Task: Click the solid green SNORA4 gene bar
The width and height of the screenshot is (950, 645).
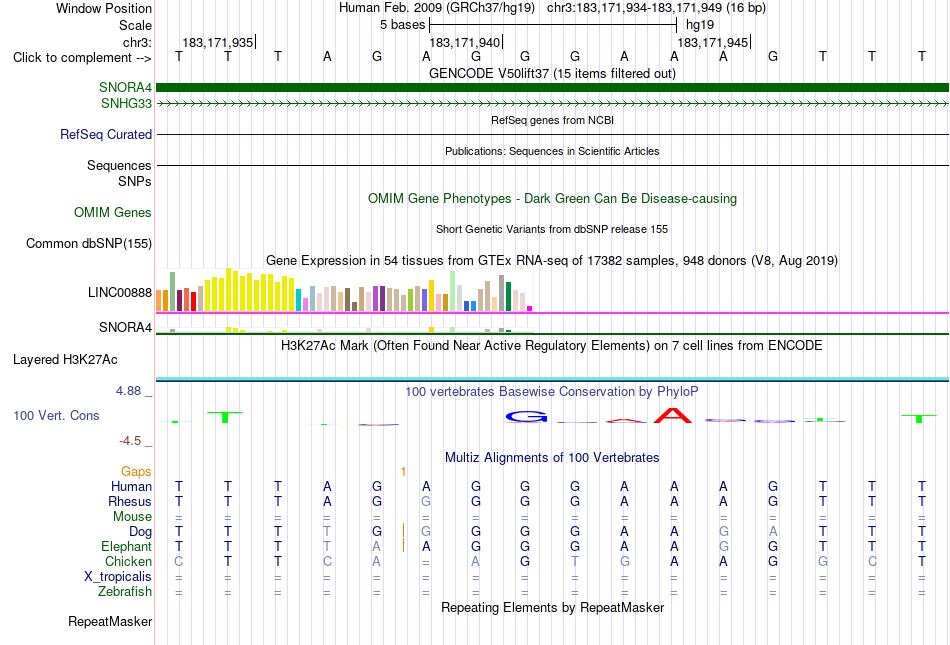Action: (x=552, y=88)
